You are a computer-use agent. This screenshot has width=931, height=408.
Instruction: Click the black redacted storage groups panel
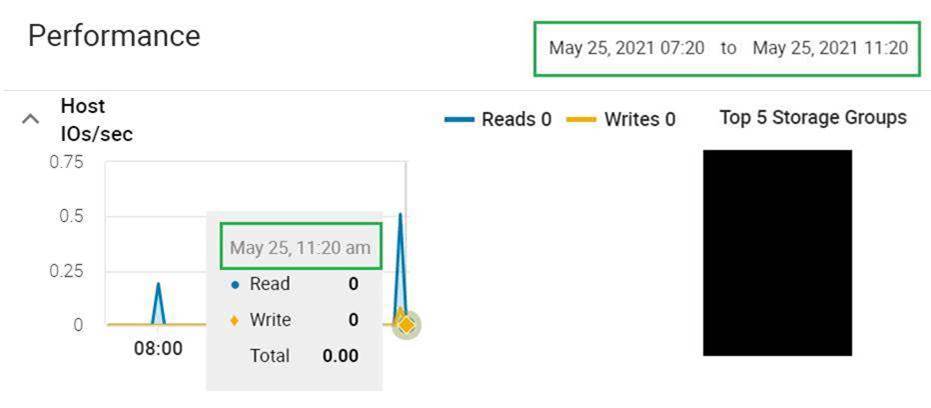click(x=777, y=252)
